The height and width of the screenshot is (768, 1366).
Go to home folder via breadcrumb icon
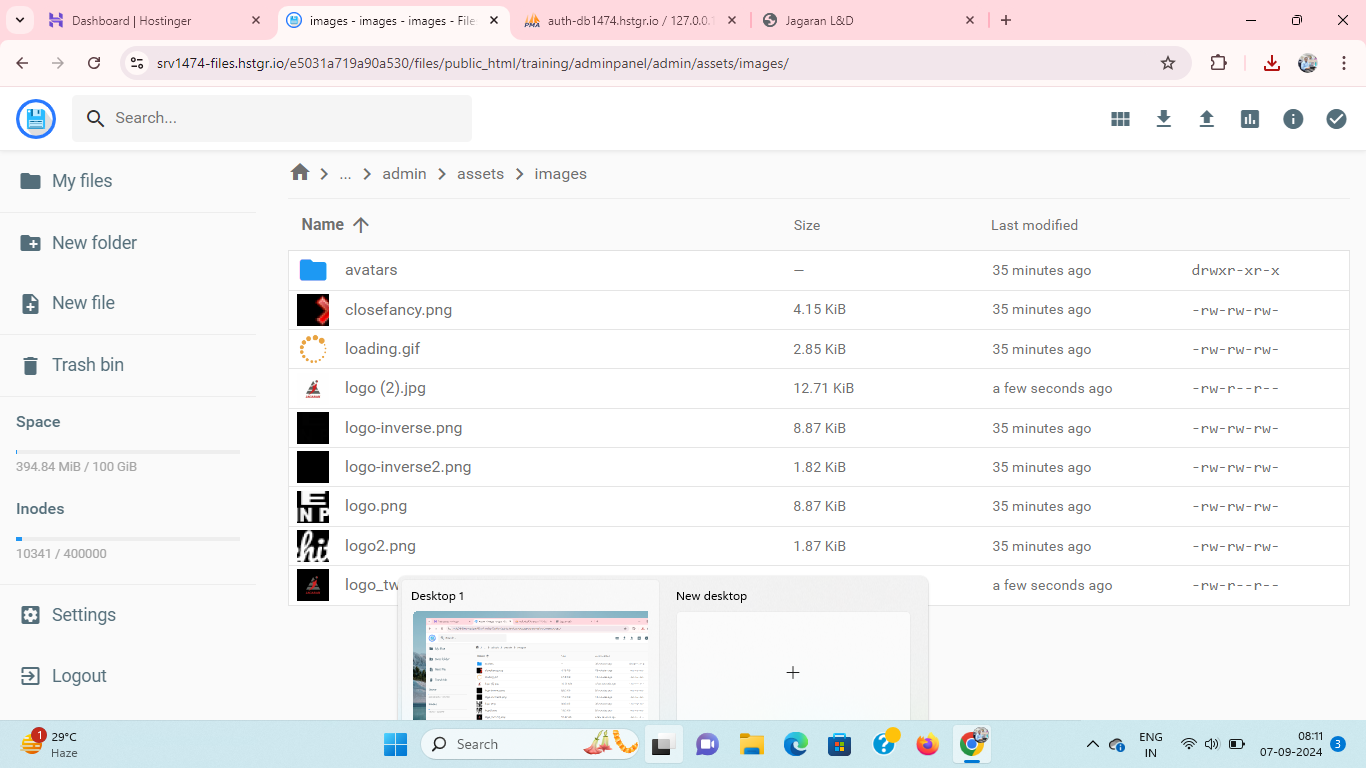[x=300, y=173]
